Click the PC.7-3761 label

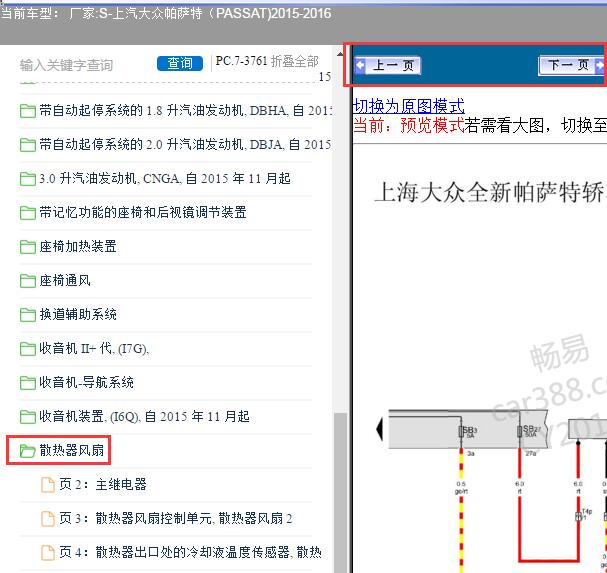(241, 61)
